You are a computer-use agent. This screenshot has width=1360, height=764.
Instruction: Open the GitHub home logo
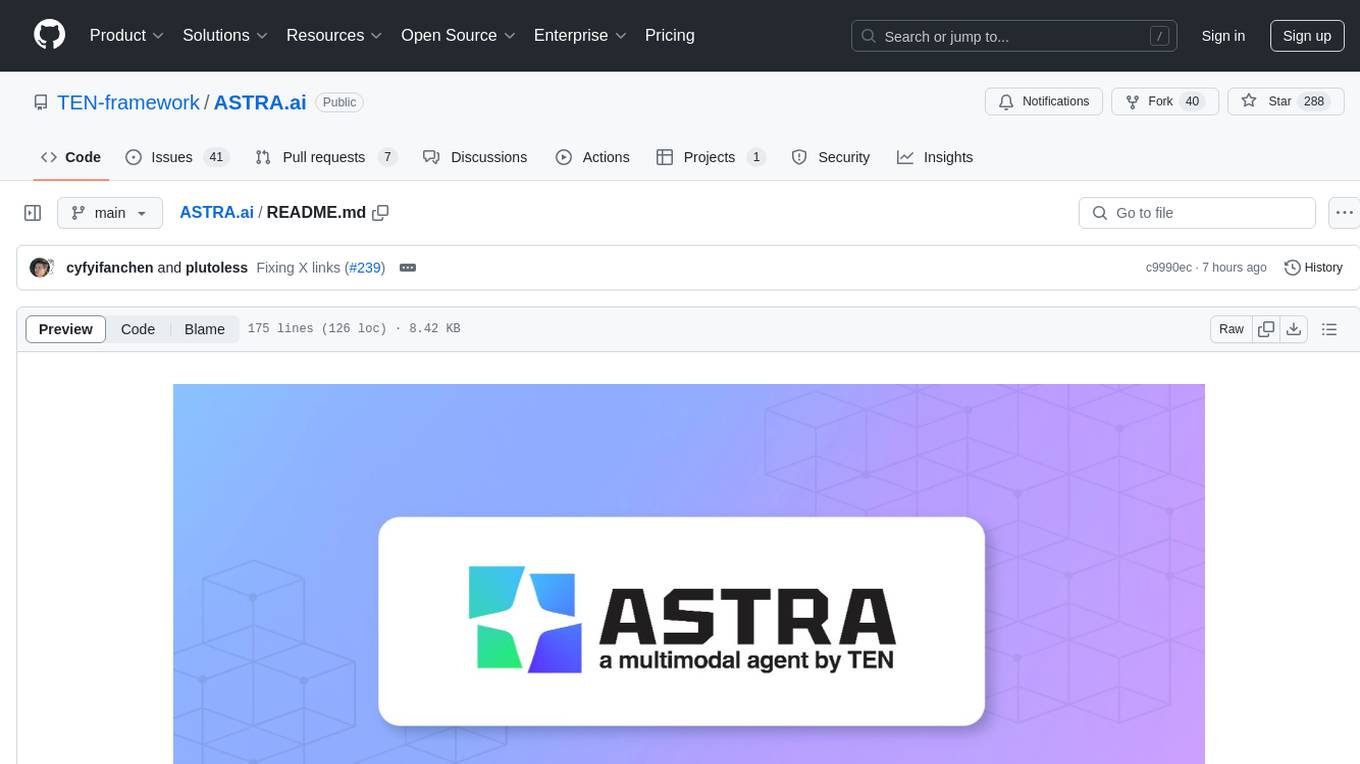[49, 35]
